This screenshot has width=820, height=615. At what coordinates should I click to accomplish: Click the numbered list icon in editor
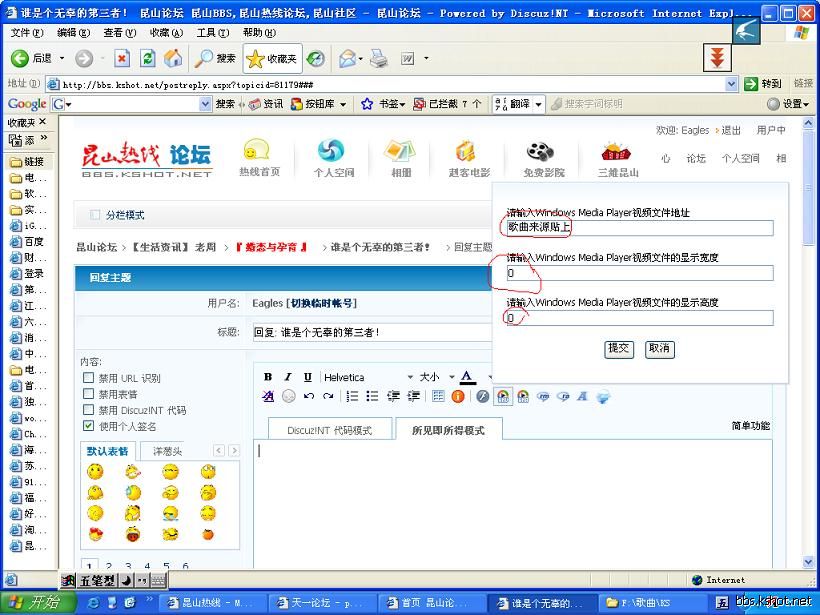tap(352, 396)
